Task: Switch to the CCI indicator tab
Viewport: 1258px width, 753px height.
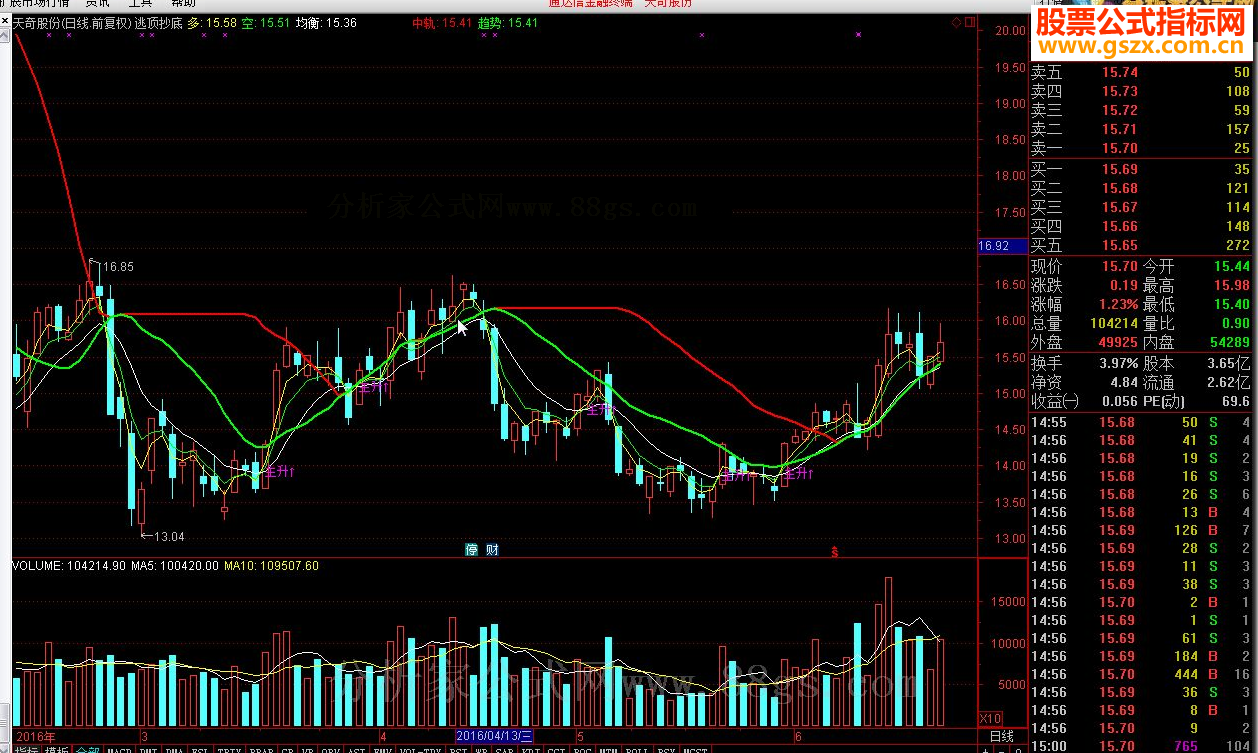Action: tap(556, 748)
